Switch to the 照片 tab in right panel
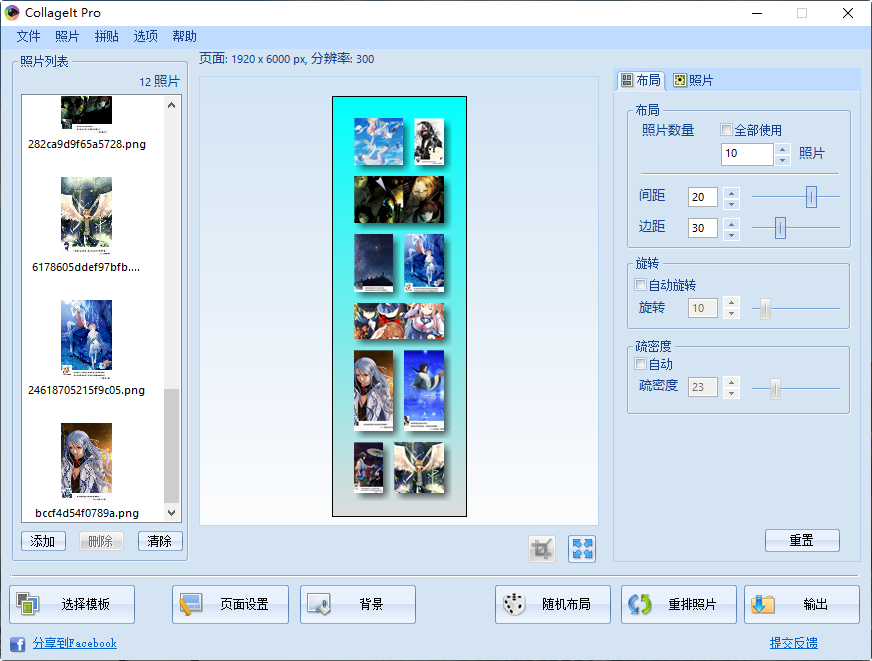 pos(693,81)
